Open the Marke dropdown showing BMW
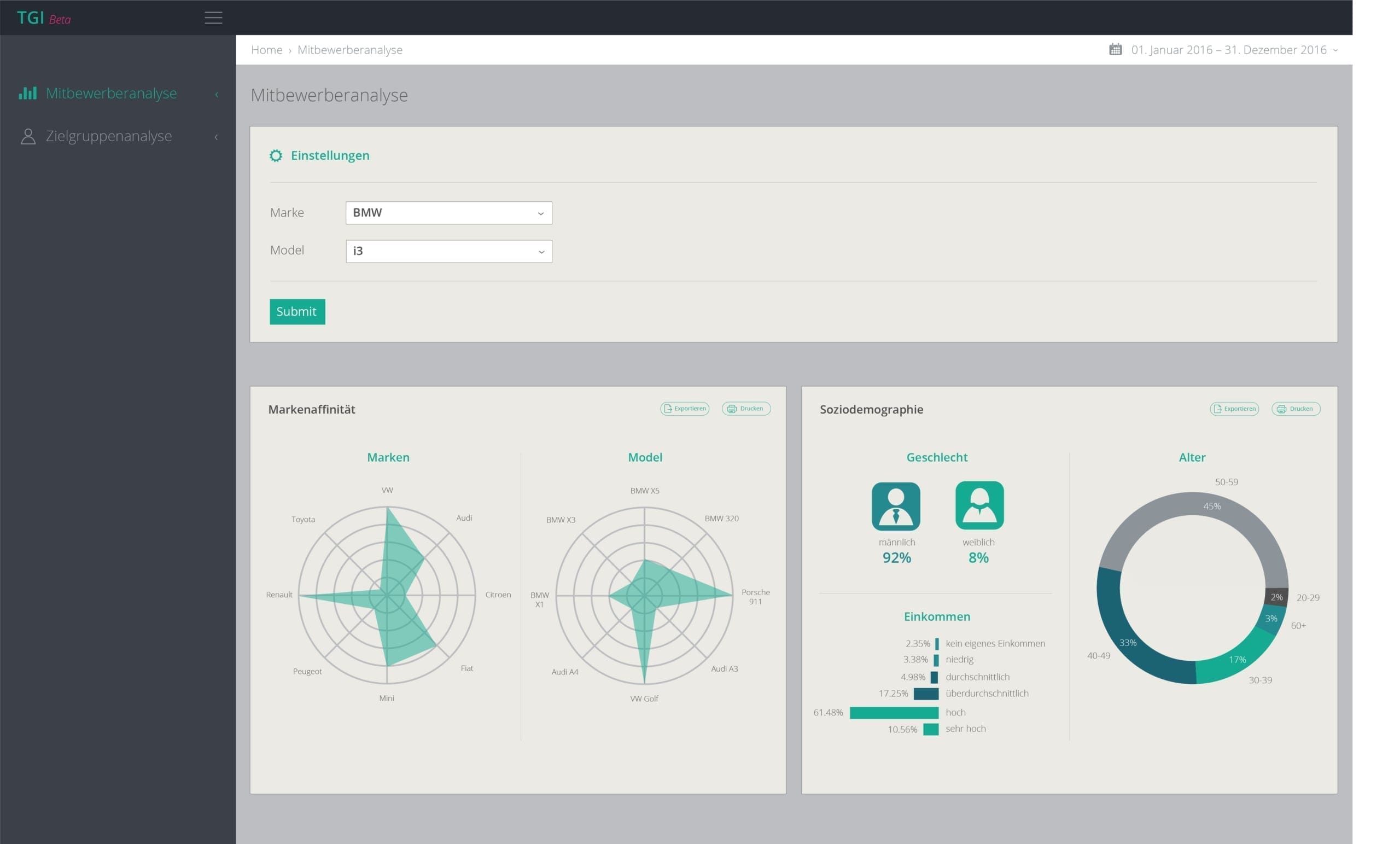1400x844 pixels. point(449,213)
